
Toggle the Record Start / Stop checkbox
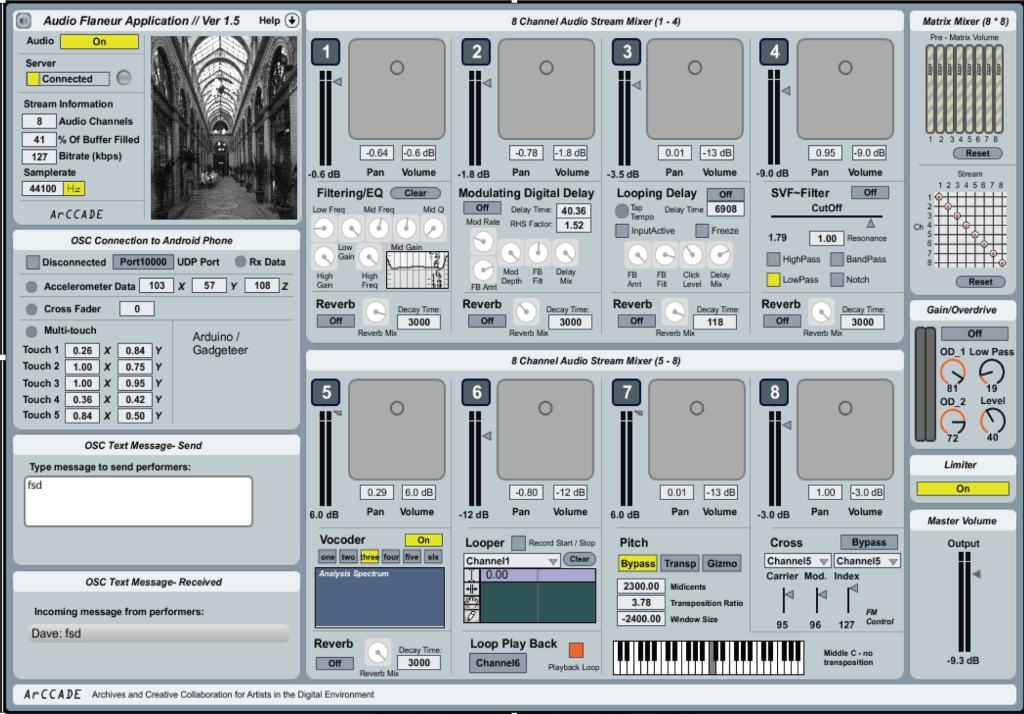coord(518,543)
